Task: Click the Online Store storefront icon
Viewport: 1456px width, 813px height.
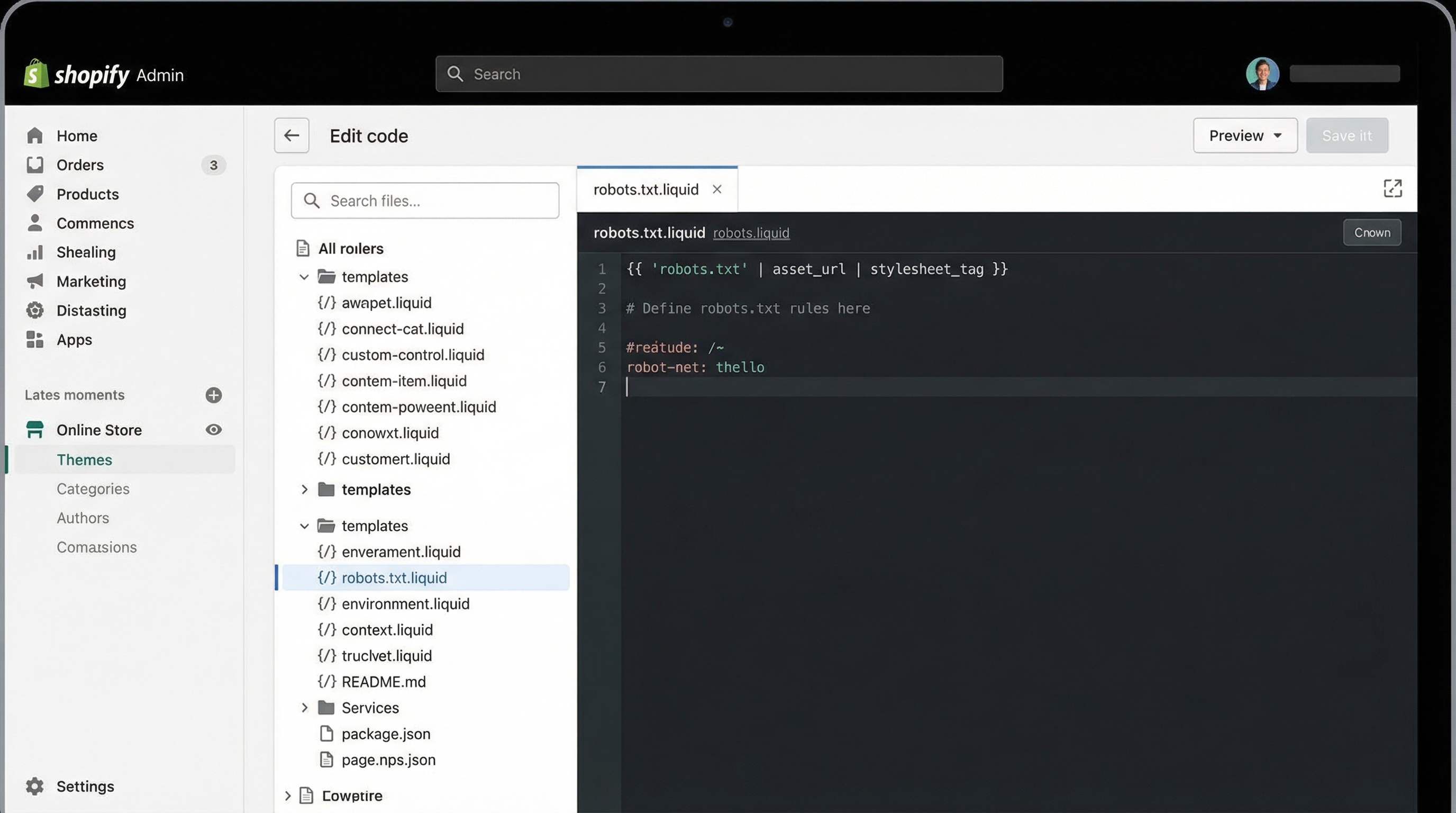Action: (34, 430)
